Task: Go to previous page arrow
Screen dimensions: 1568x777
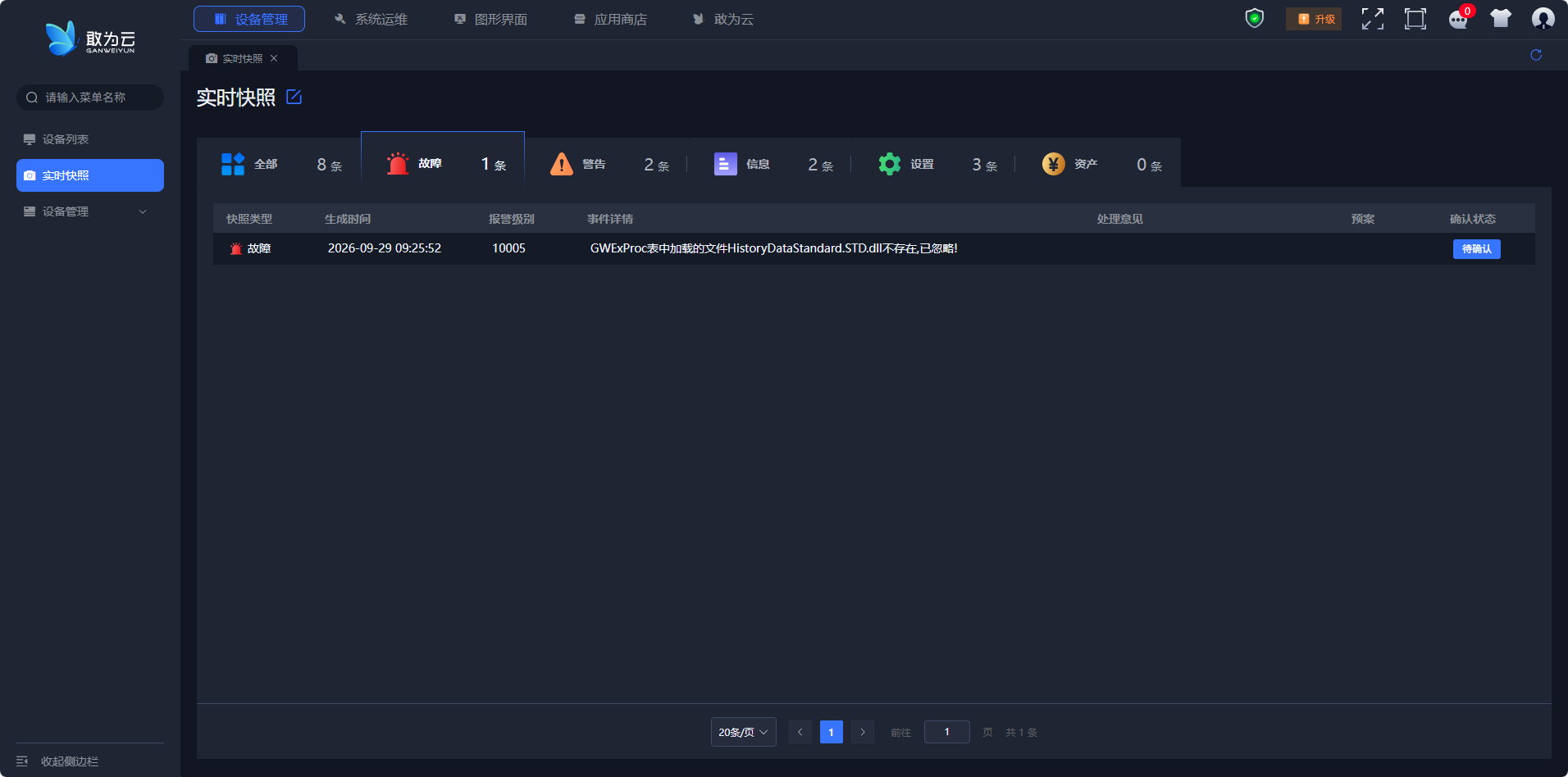Action: pos(800,732)
